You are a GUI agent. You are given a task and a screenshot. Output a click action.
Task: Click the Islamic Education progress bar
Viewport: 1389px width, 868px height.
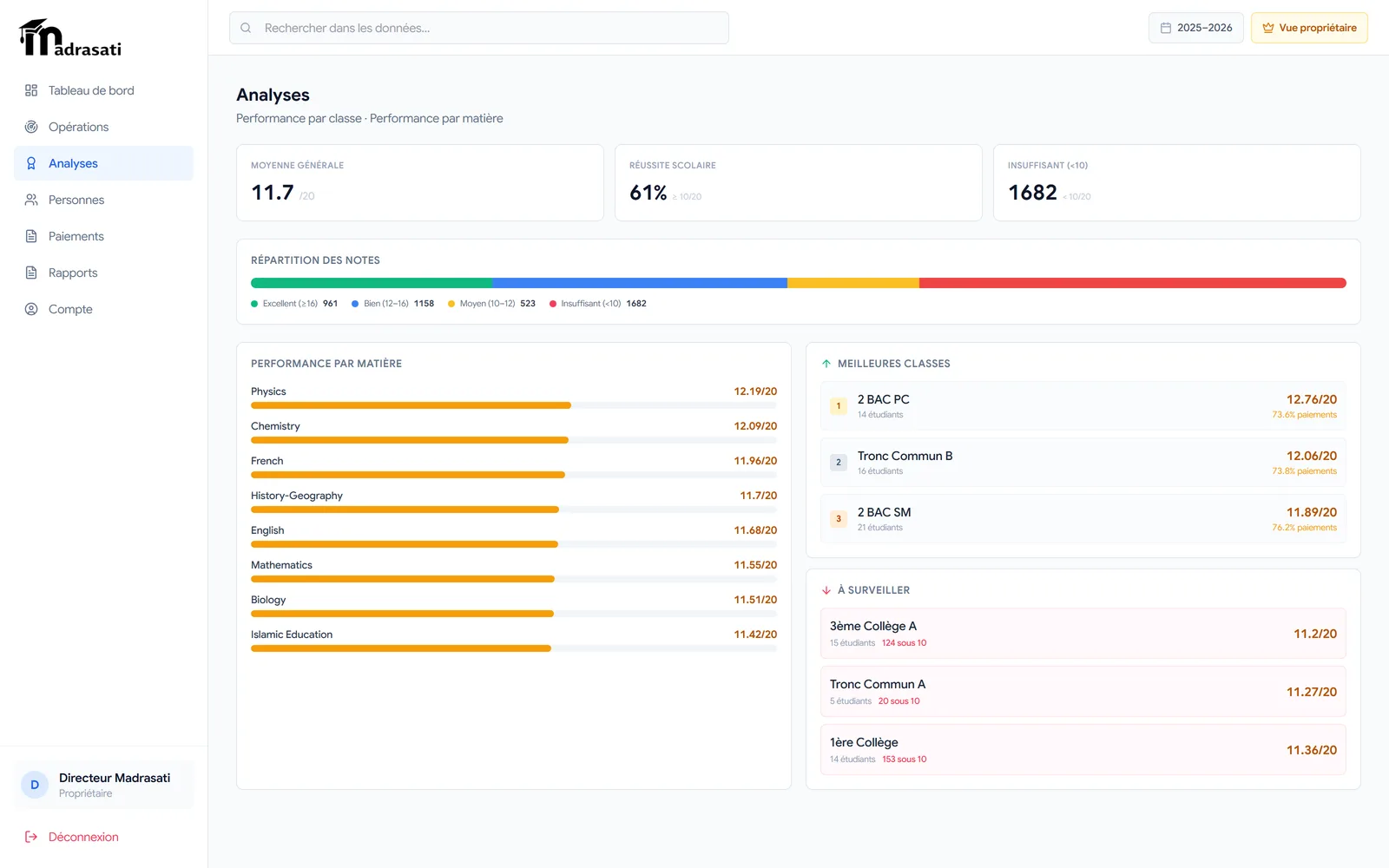514,648
